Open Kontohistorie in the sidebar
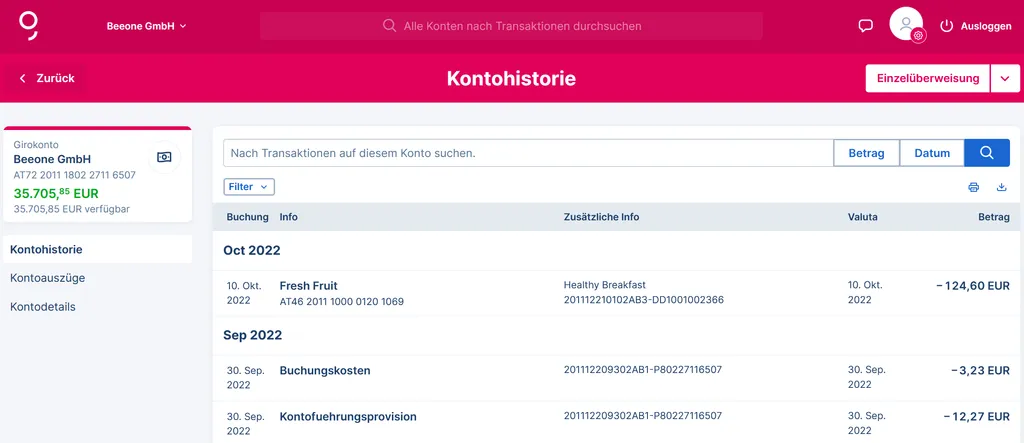This screenshot has width=1024, height=443. pyautogui.click(x=97, y=249)
